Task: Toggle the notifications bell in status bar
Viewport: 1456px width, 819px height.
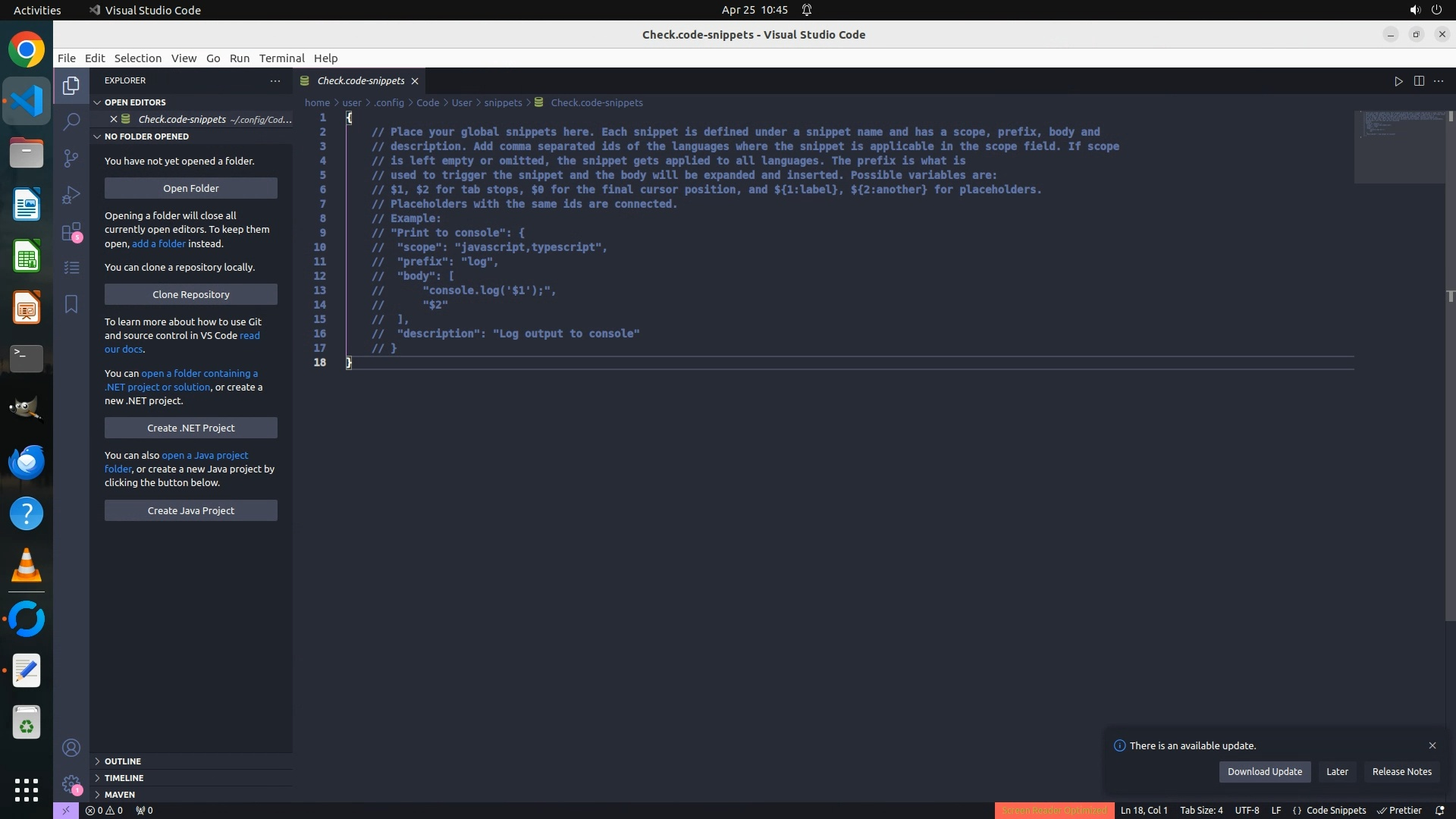Action: (1440, 811)
